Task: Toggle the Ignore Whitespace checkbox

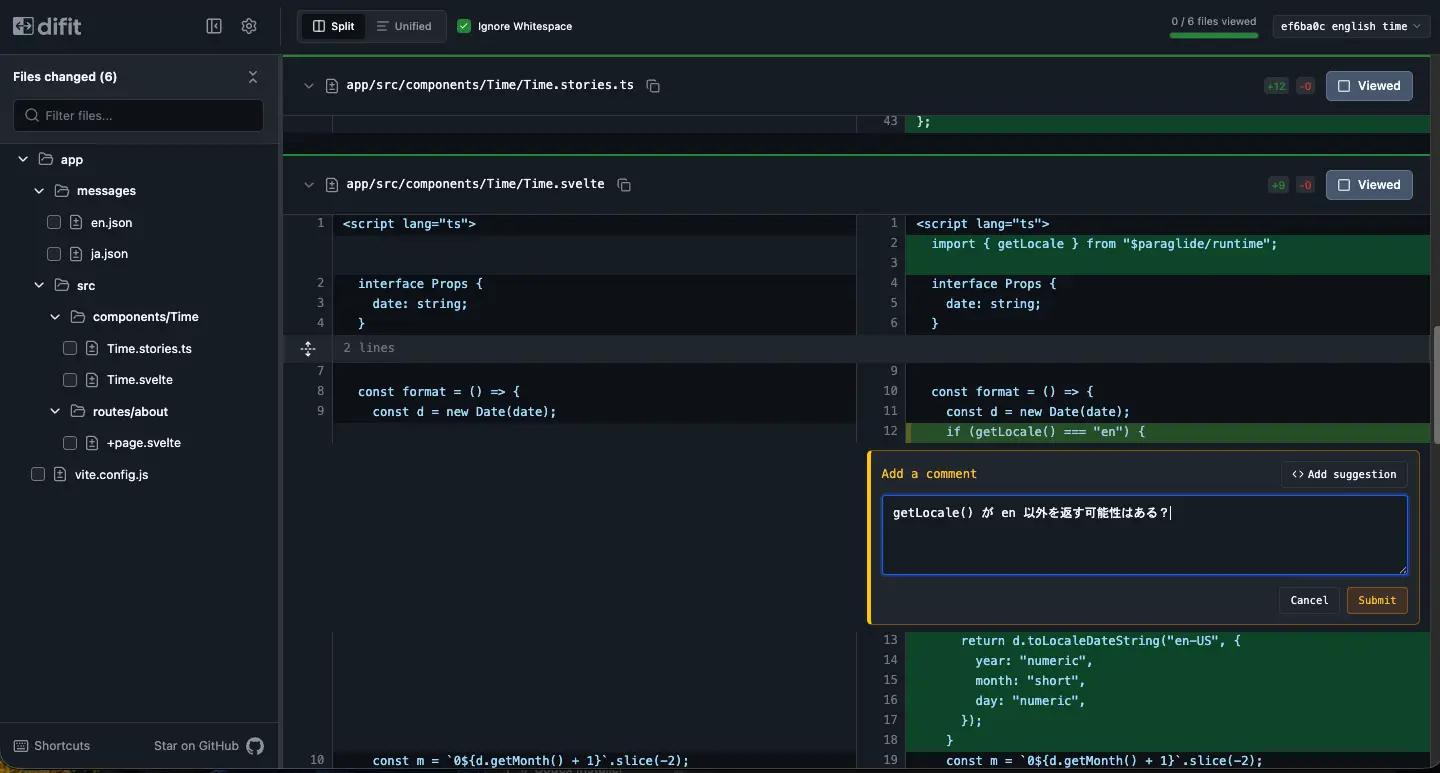Action: pos(464,26)
